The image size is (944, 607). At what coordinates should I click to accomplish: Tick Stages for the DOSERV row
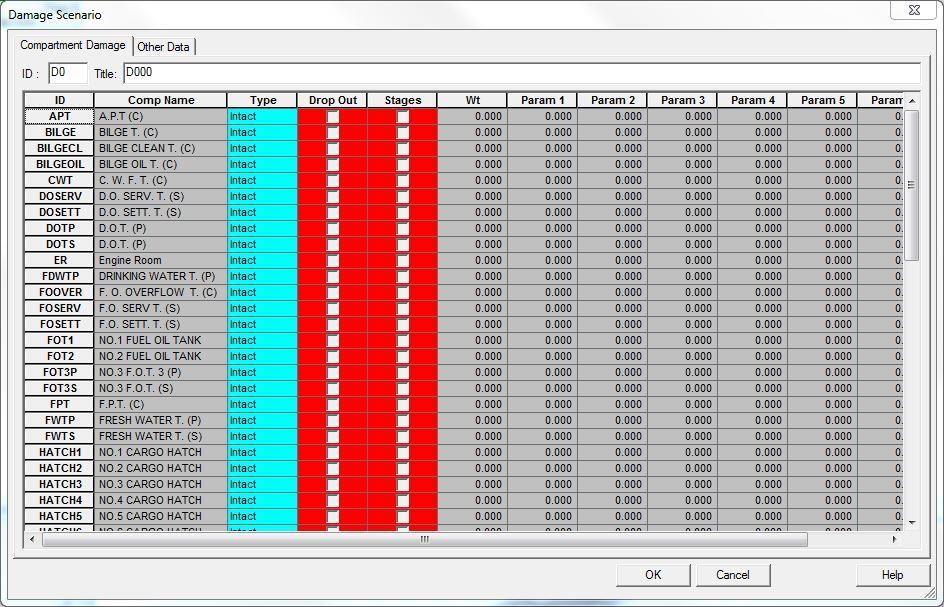(x=403, y=196)
